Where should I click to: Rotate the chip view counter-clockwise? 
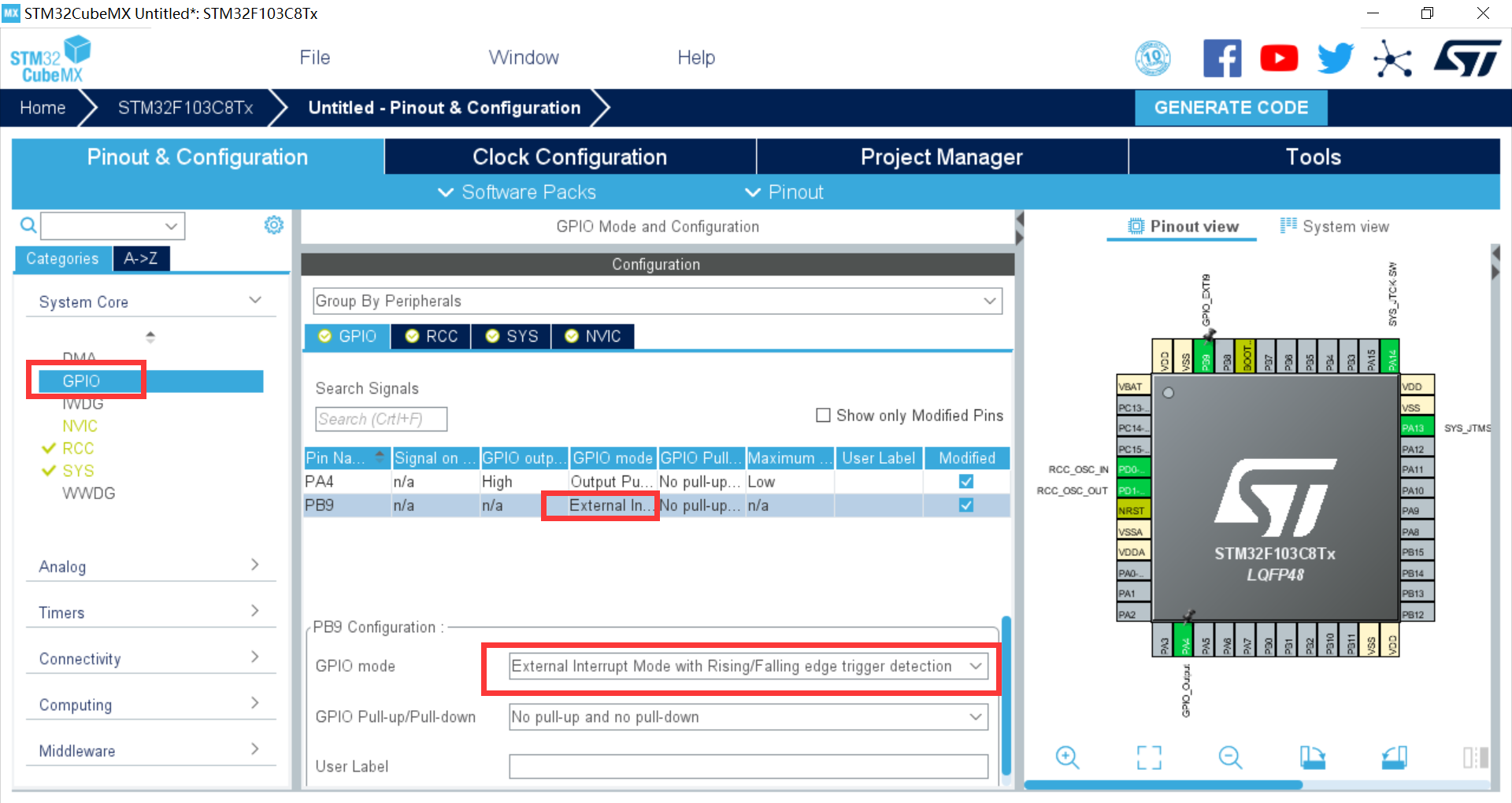[1394, 757]
